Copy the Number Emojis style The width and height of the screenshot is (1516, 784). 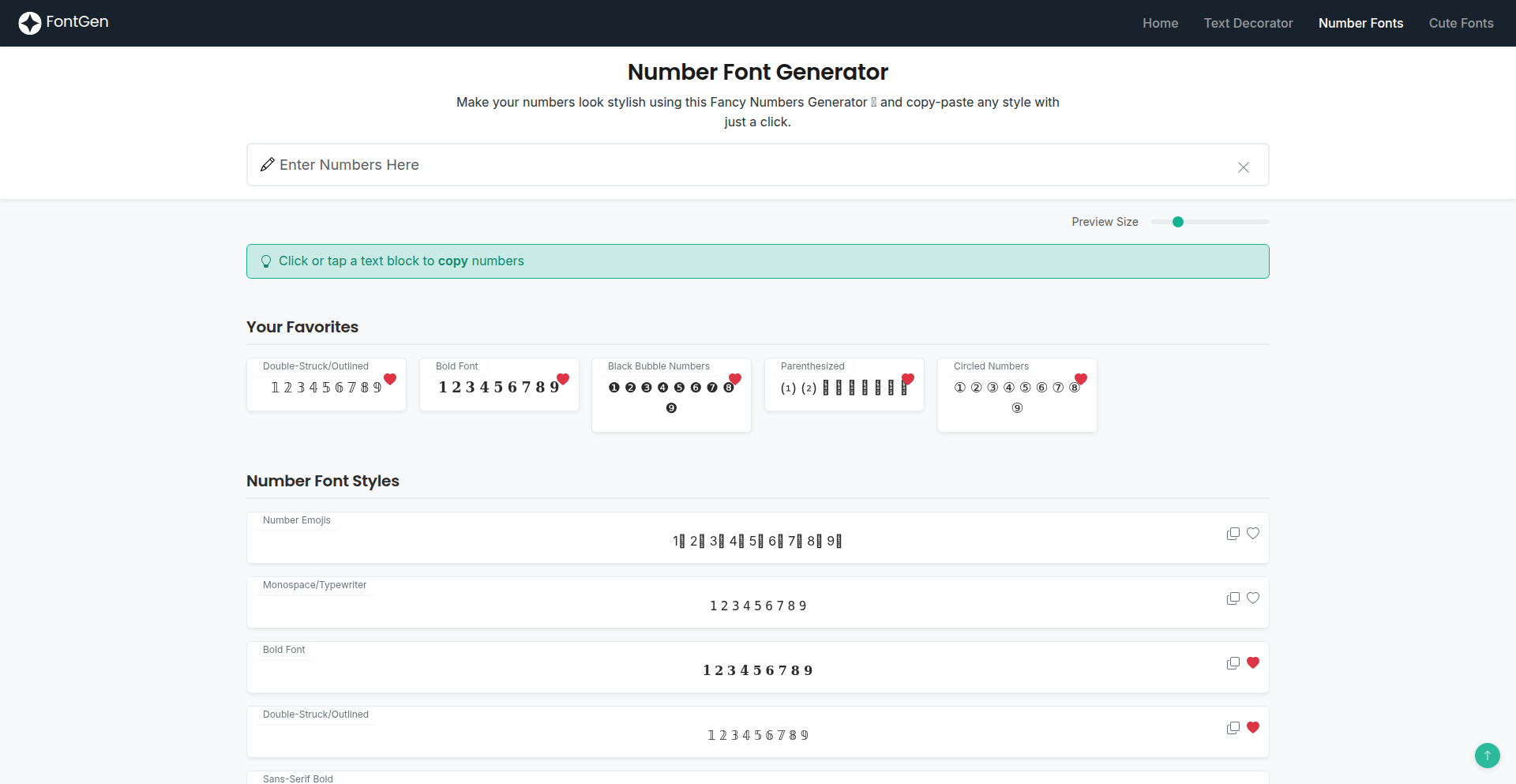1233,534
